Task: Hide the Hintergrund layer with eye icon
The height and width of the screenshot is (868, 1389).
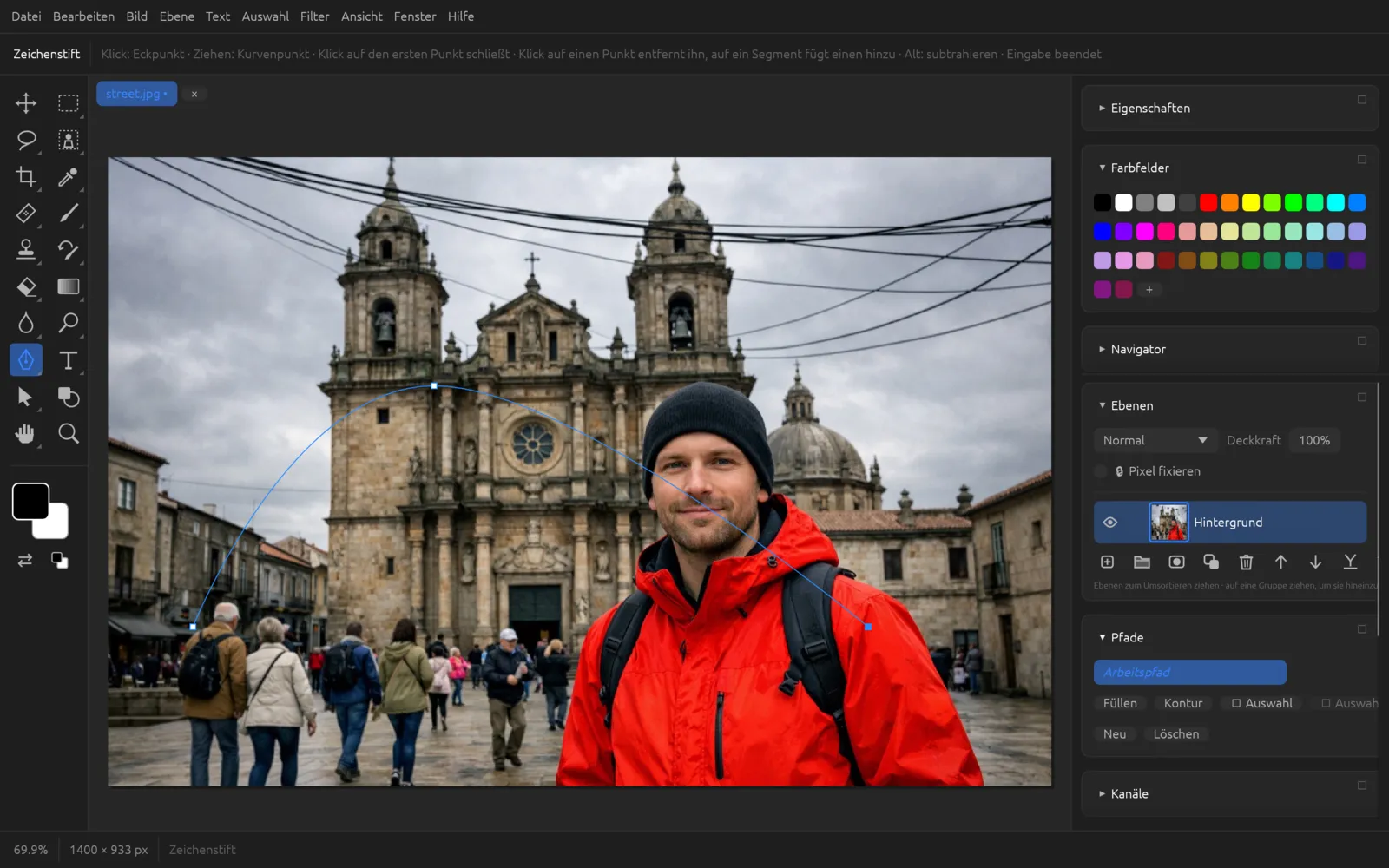Action: click(1109, 523)
